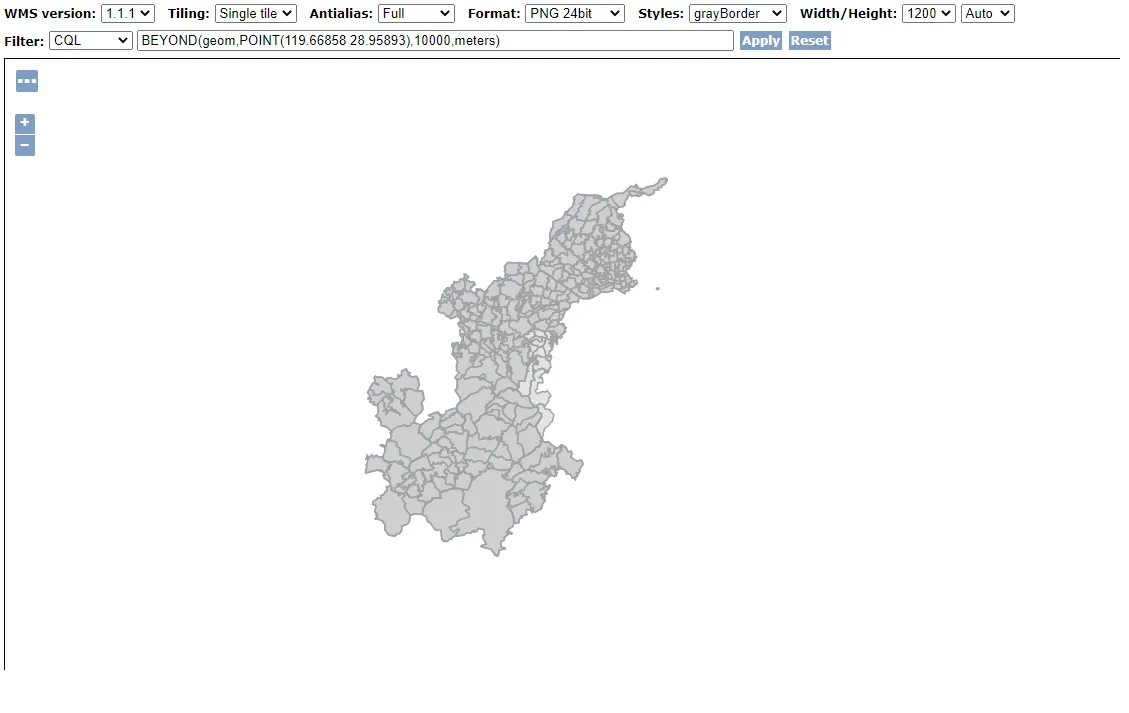This screenshot has width=1129, height=713.
Task: Open the WMS version dropdown
Action: point(128,14)
